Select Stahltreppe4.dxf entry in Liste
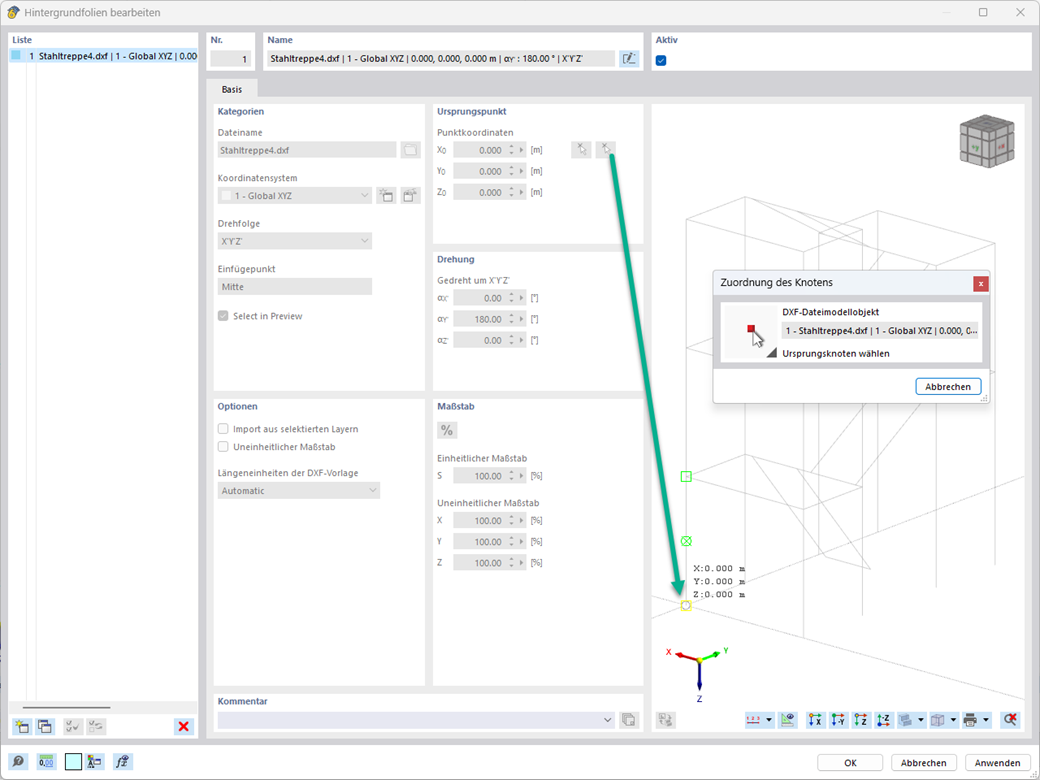Viewport: 1040px width, 780px height. pos(103,56)
